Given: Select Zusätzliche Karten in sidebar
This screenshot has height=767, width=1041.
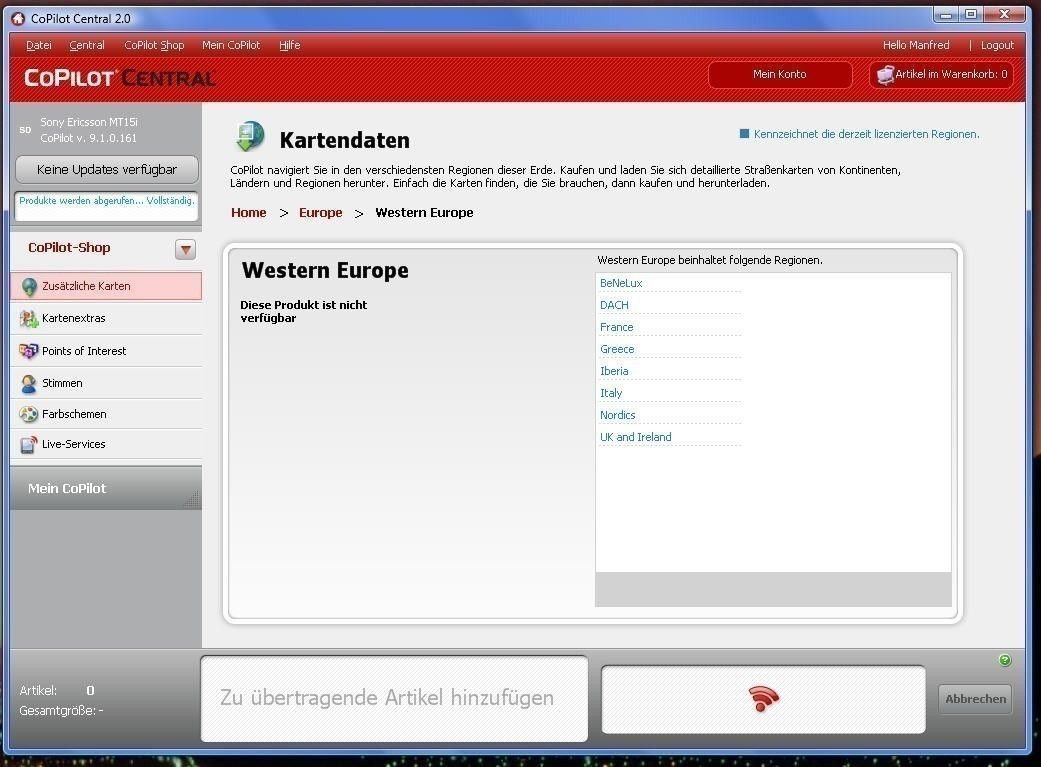Looking at the screenshot, I should (x=106, y=286).
